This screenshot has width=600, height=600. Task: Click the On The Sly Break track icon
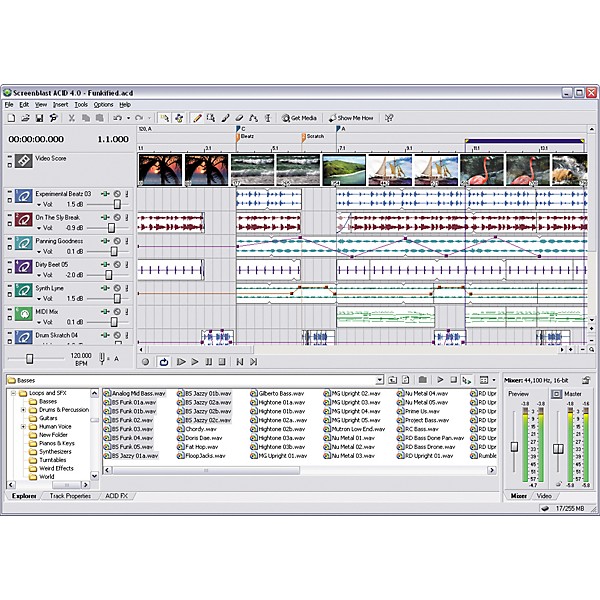tap(24, 220)
